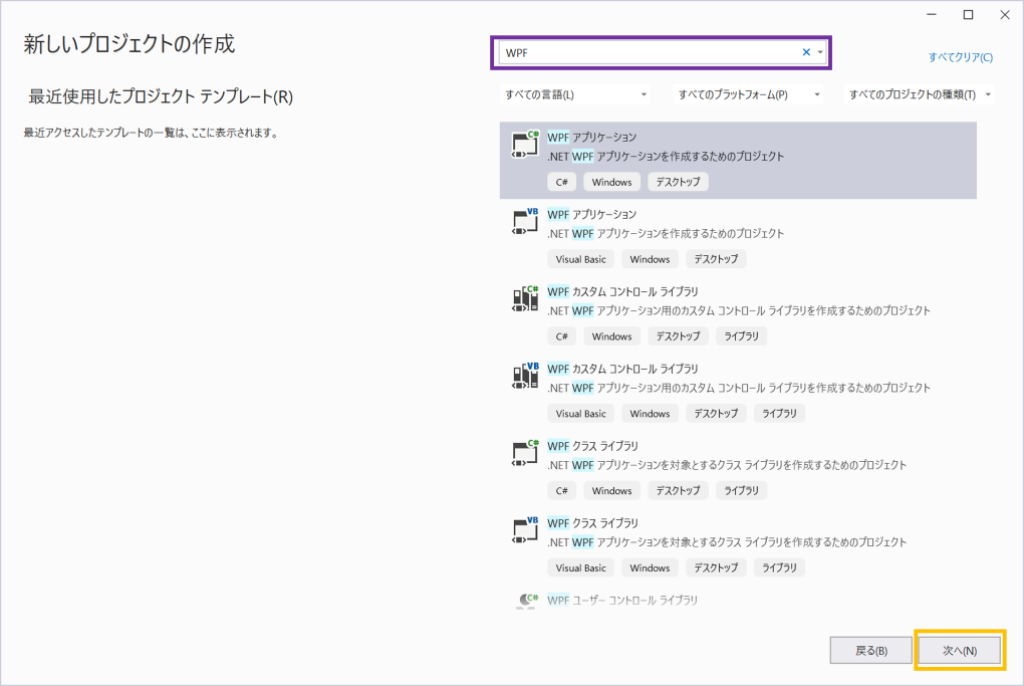Click the VB WPF カスタム コントロール ライブラリ icon

click(x=525, y=376)
